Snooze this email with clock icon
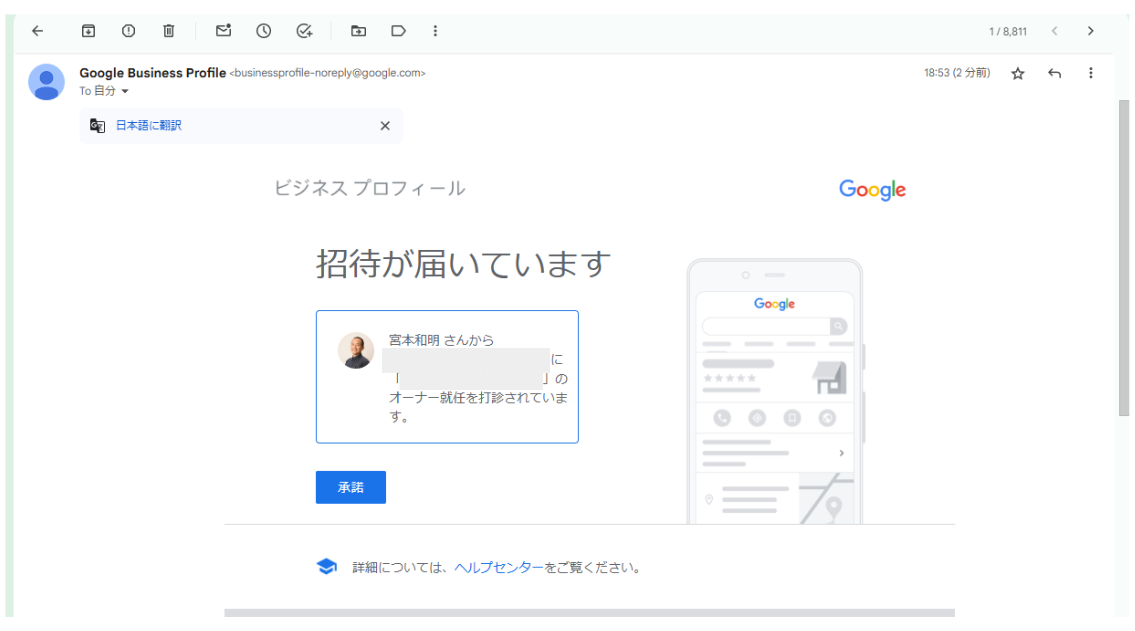 [263, 31]
